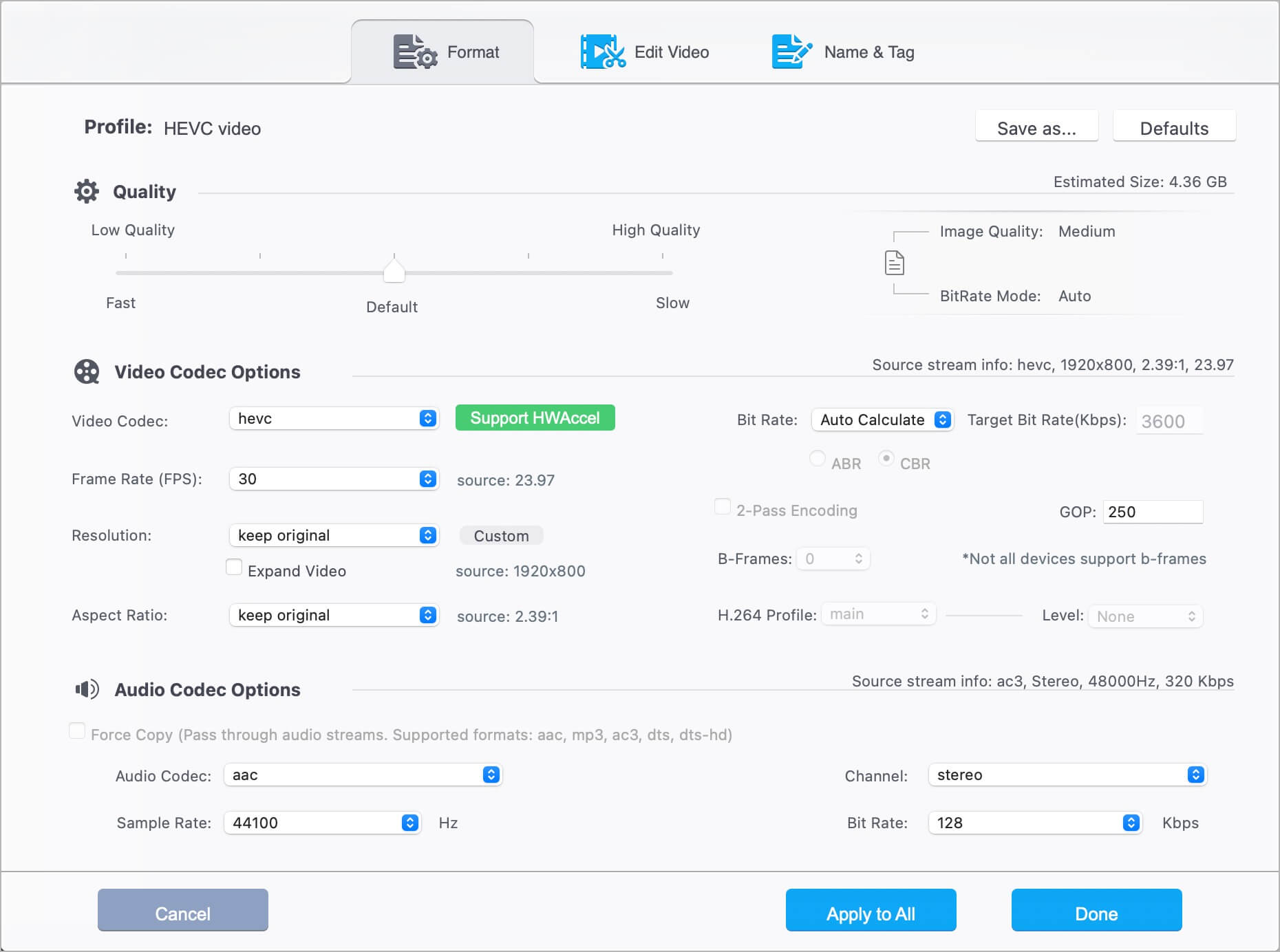1280x952 pixels.
Task: Click the Quality section gear icon
Action: coord(87,191)
